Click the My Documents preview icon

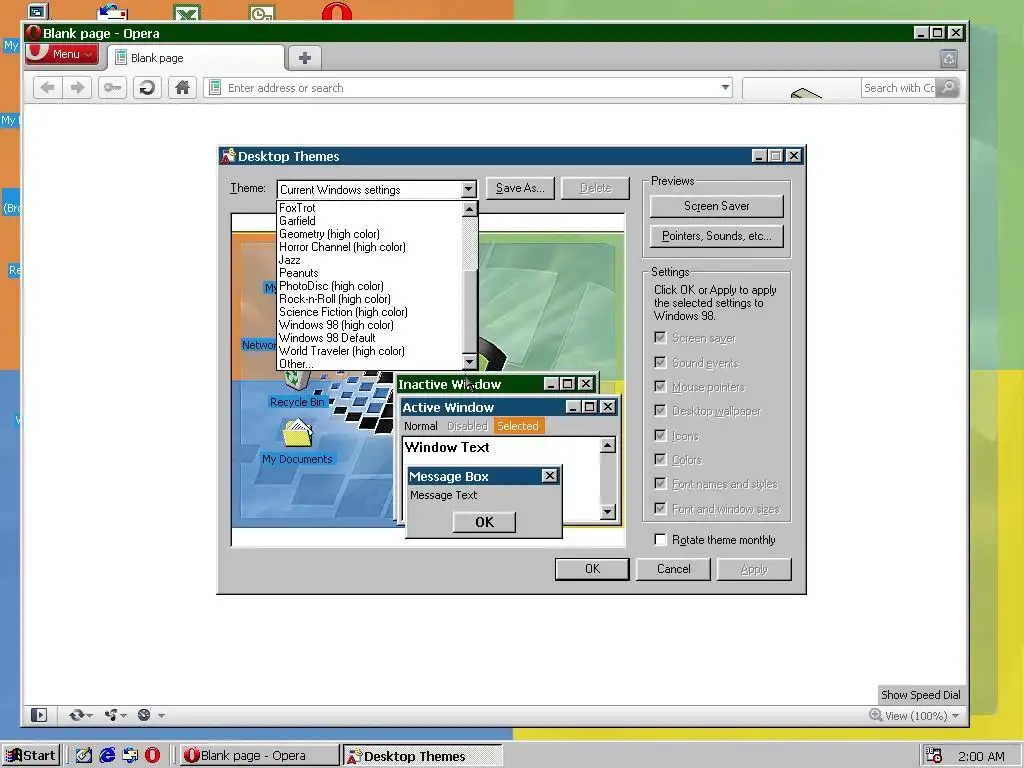297,432
